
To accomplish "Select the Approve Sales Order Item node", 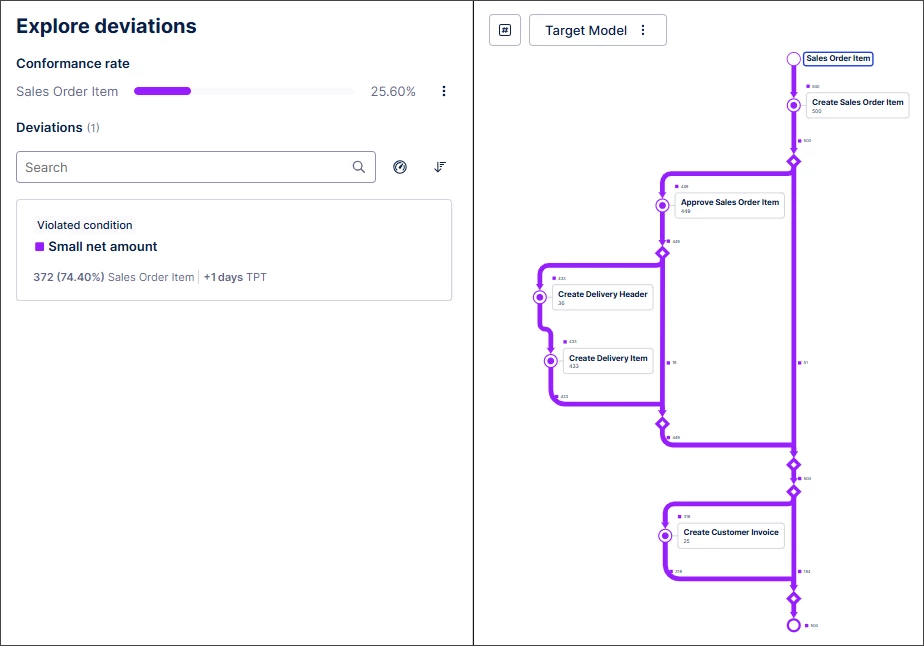I will click(730, 205).
